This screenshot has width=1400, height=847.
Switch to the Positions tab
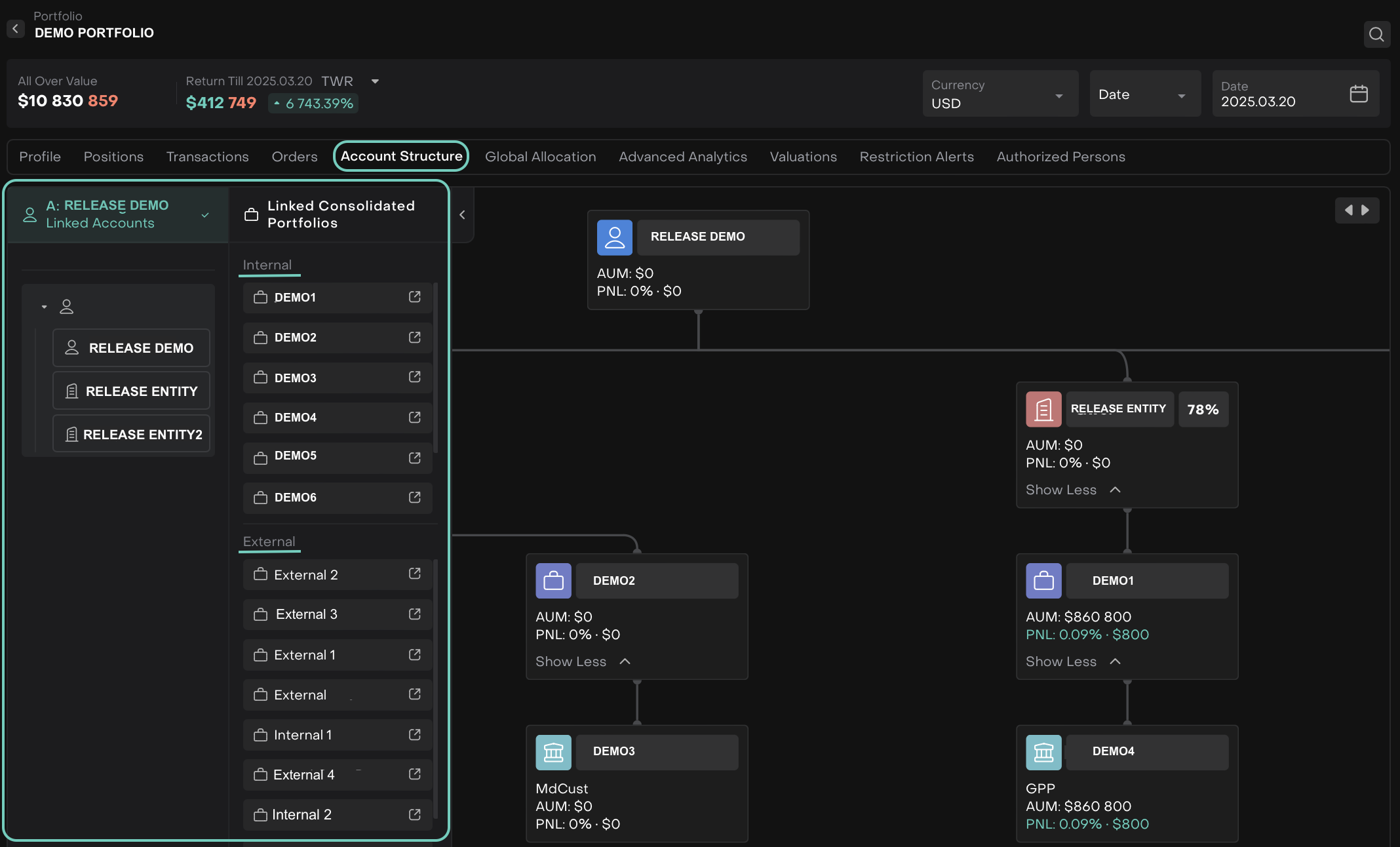point(113,157)
